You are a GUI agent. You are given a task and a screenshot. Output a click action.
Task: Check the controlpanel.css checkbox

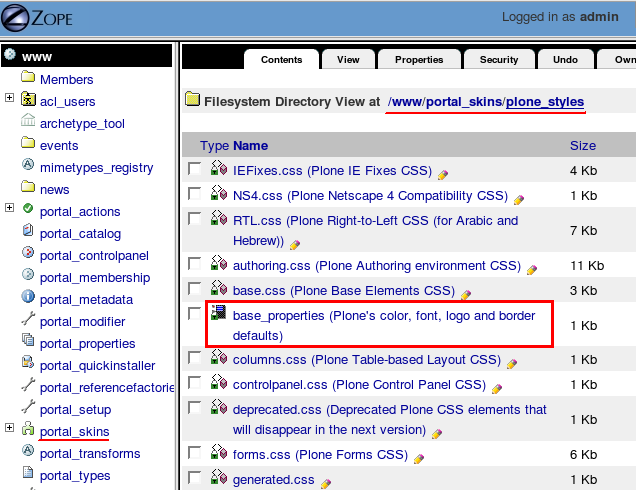194,383
